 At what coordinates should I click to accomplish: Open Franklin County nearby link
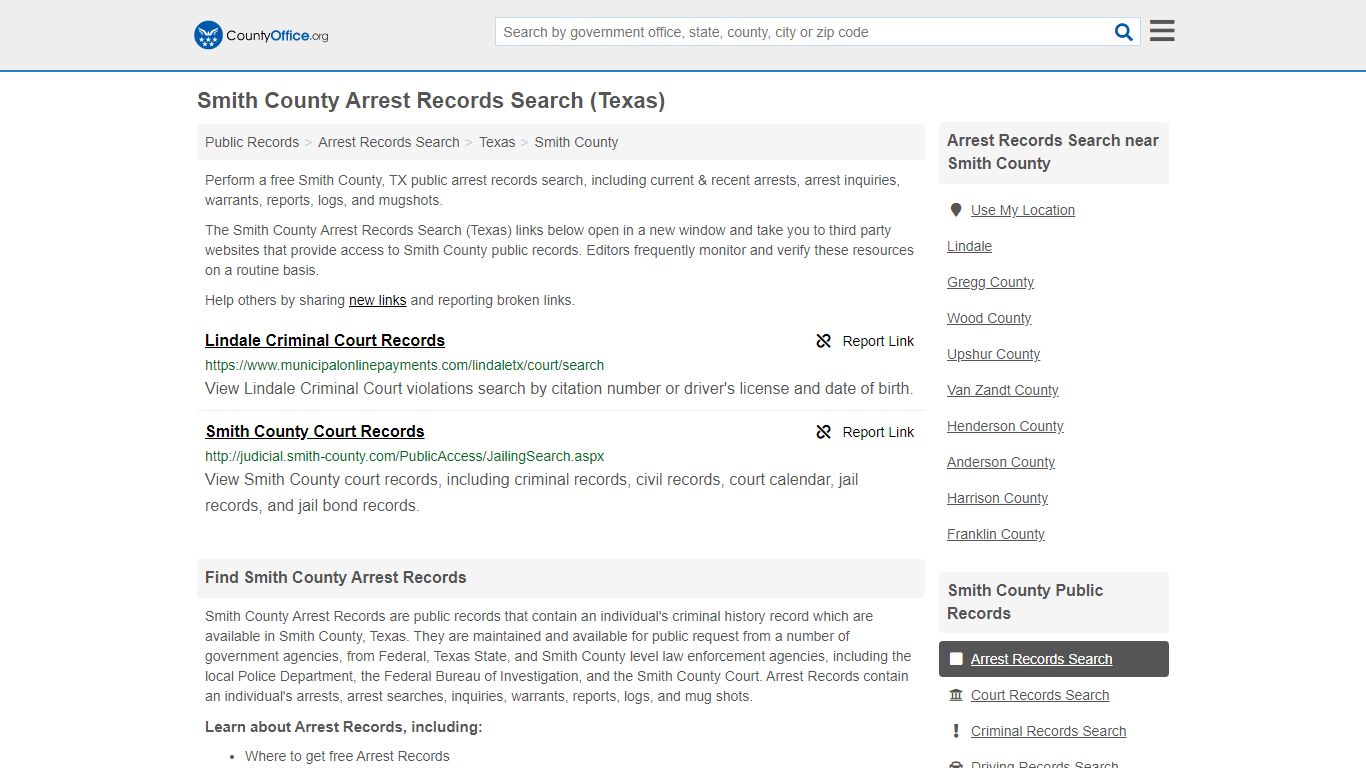click(996, 534)
